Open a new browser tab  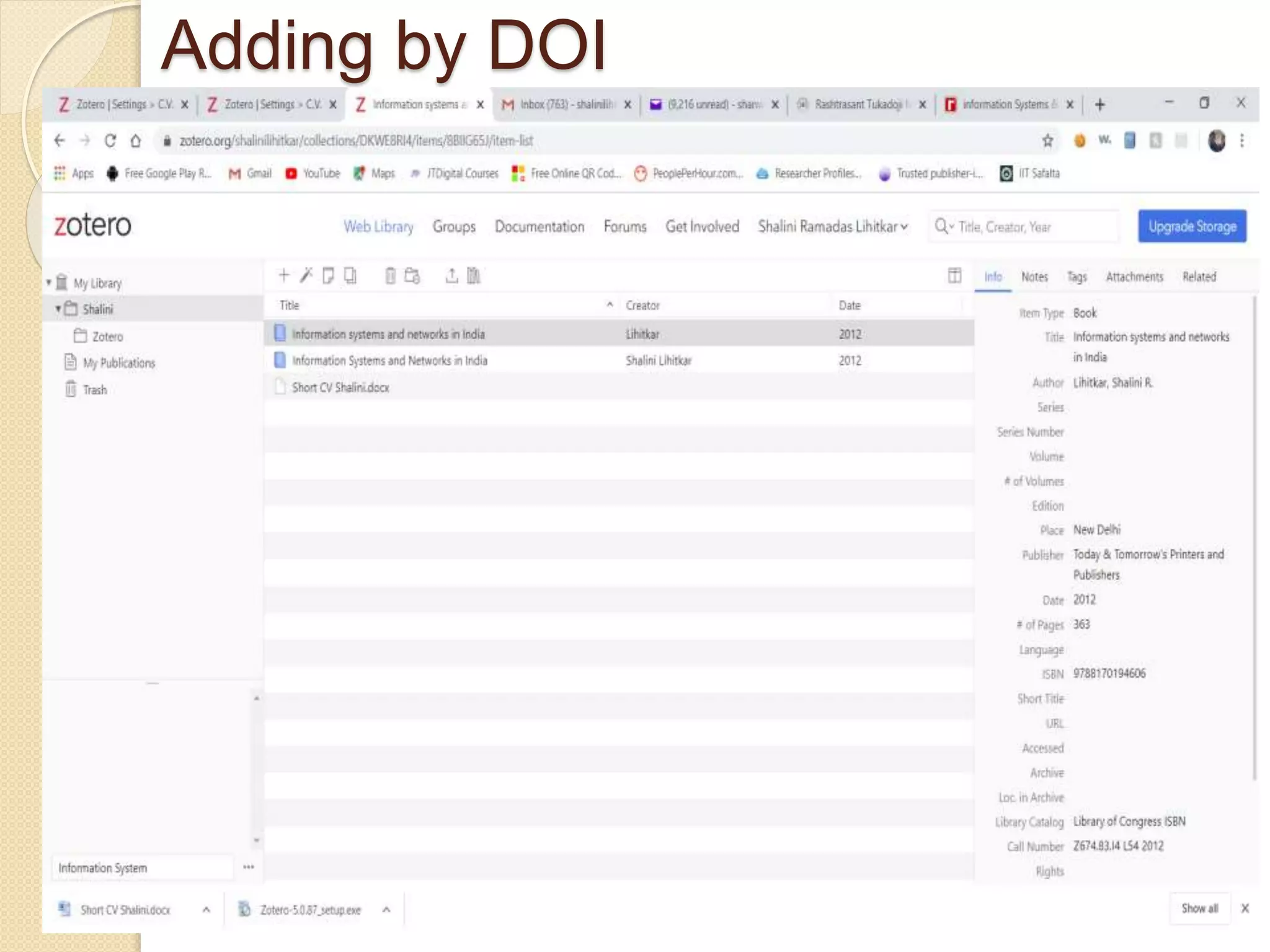1099,104
